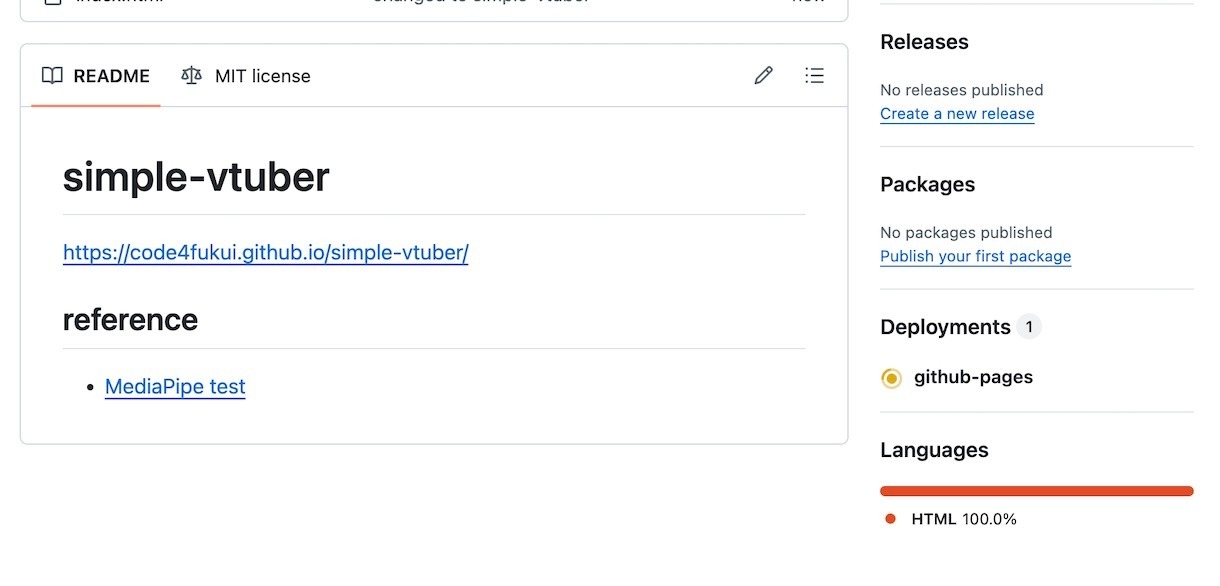Click Publish your first package
This screenshot has height=586, width=1220.
[975, 256]
